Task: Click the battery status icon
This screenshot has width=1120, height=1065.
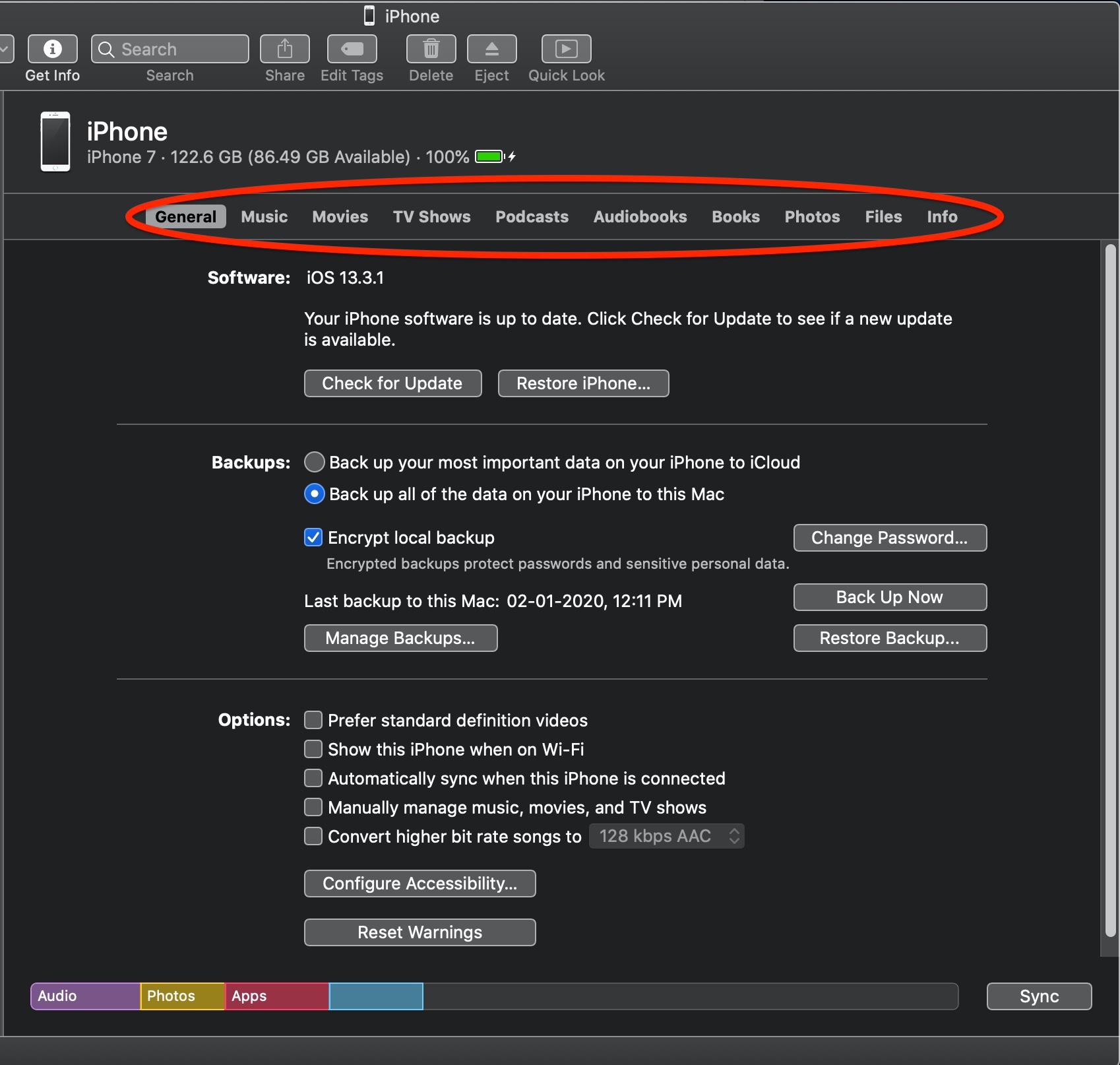Action: click(489, 157)
